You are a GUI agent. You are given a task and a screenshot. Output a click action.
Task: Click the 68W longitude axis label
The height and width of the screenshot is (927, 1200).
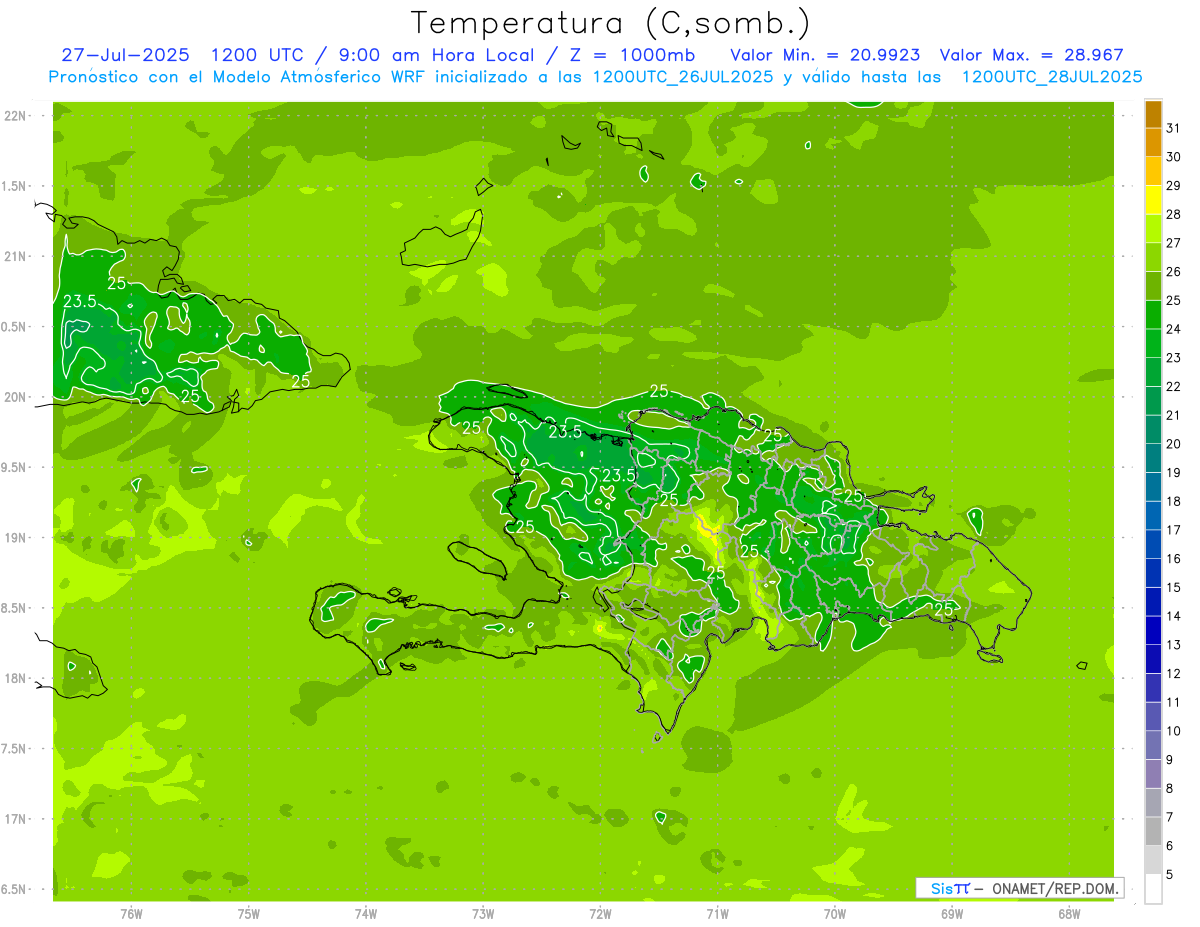click(1069, 913)
